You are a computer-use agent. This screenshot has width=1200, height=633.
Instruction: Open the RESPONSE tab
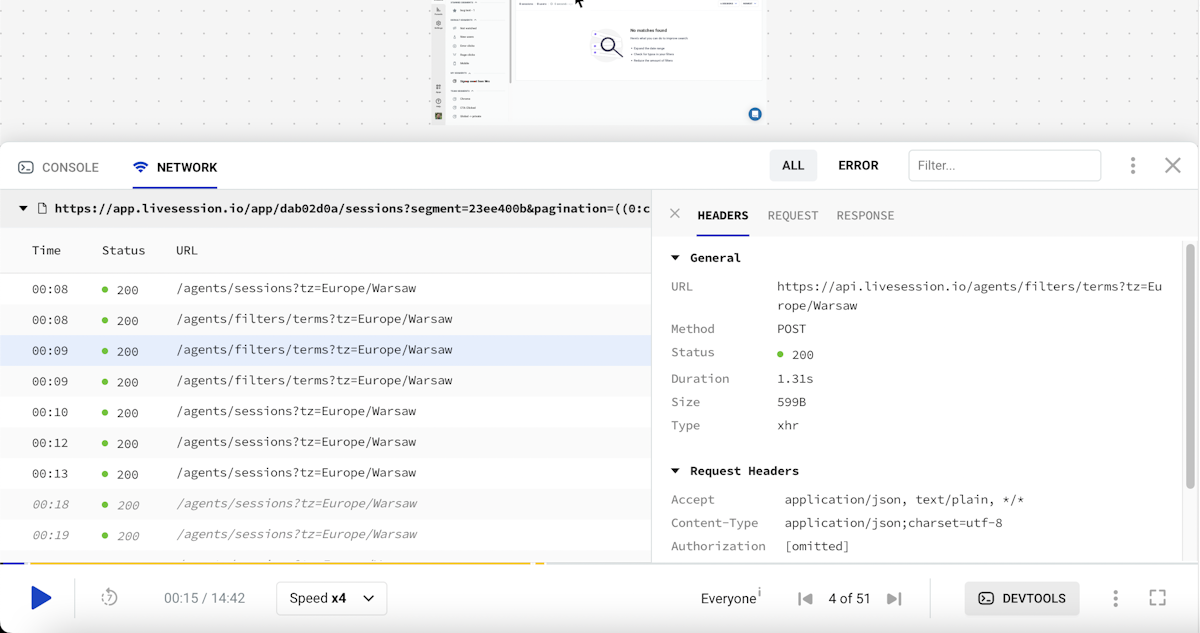point(865,215)
